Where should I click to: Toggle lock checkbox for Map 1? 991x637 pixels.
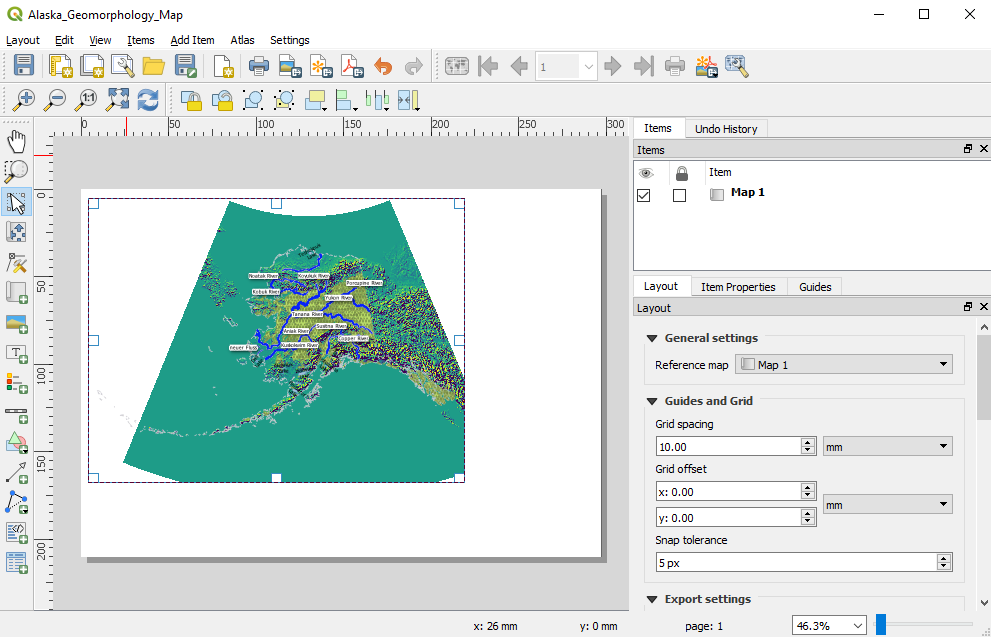[x=680, y=195]
